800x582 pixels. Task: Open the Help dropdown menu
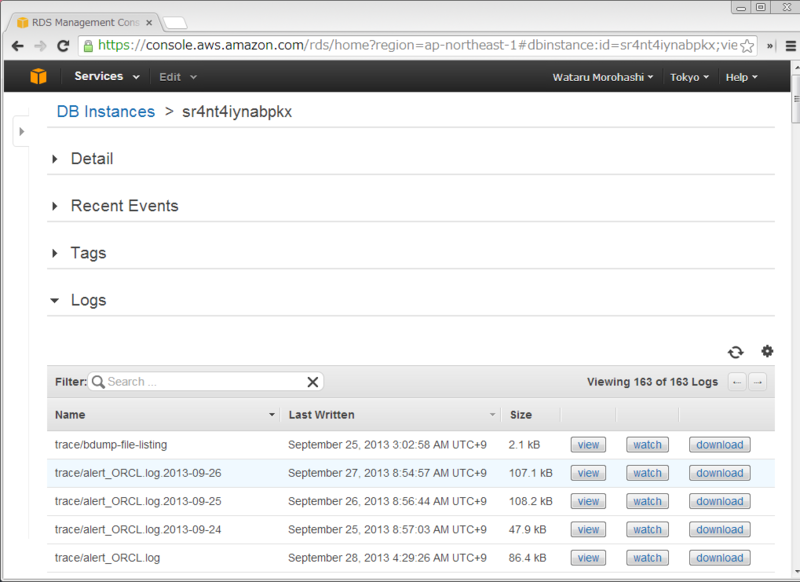(741, 77)
